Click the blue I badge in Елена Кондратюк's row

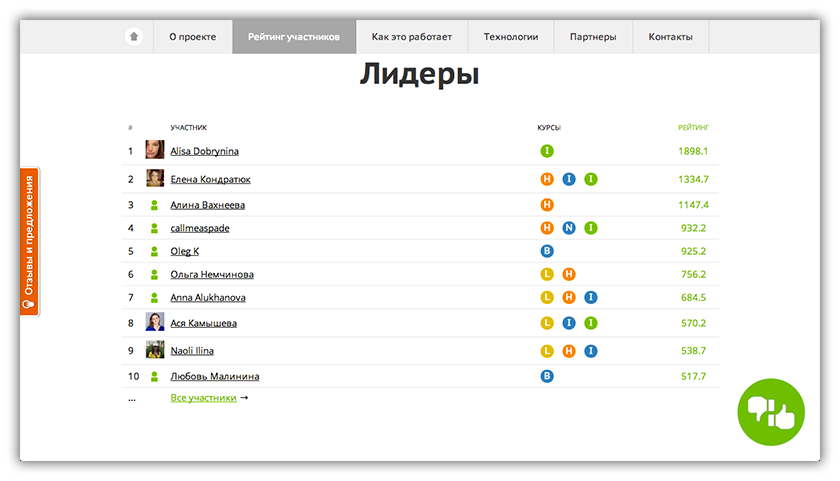(x=569, y=179)
